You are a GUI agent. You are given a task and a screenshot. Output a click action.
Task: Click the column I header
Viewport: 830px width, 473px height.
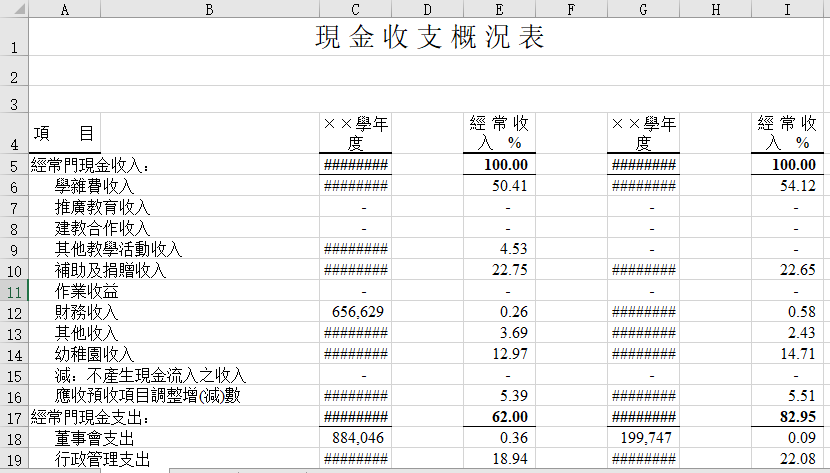pos(789,9)
